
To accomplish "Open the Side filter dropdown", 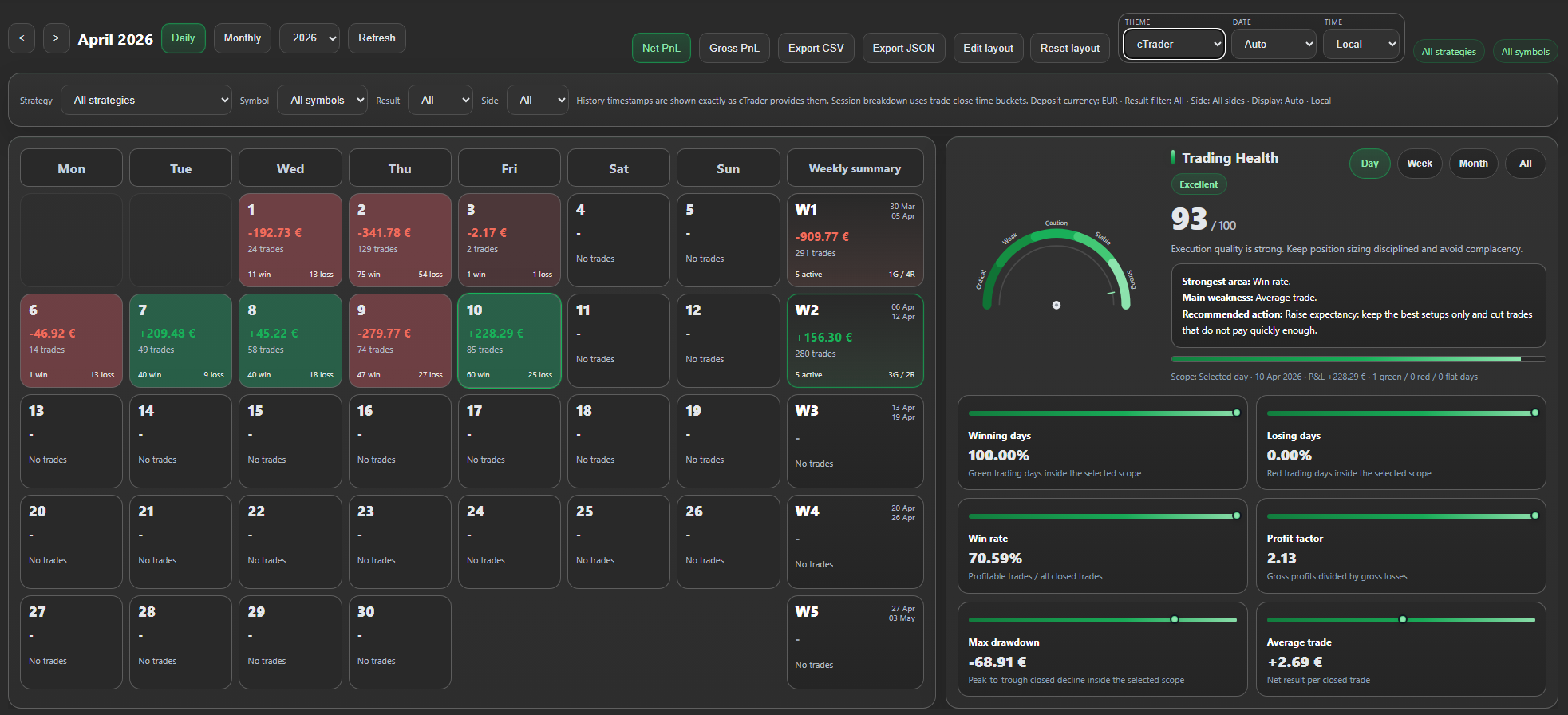I will [538, 101].
